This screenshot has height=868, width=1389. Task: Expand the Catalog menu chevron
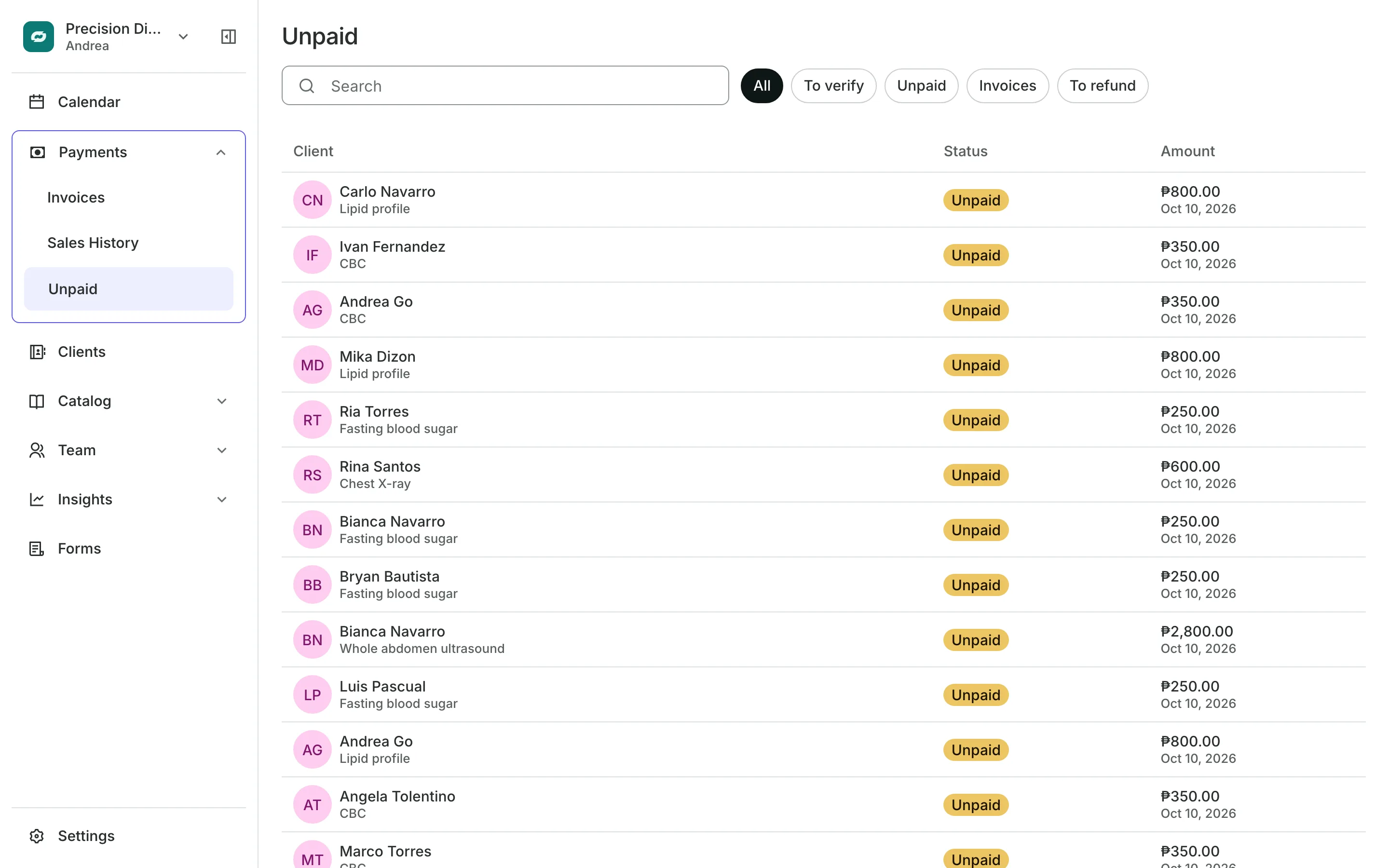point(222,401)
